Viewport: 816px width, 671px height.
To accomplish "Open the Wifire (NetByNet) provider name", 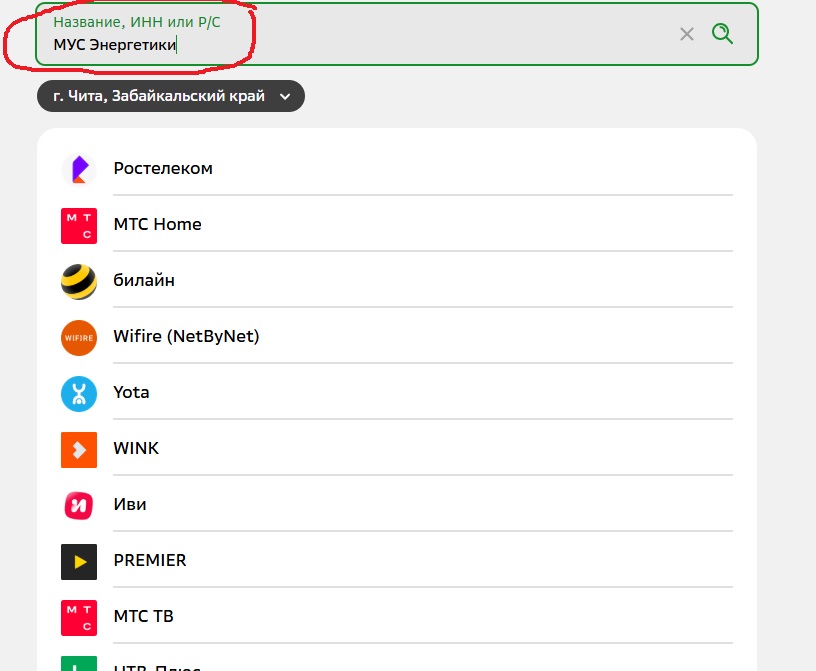I will [186, 337].
